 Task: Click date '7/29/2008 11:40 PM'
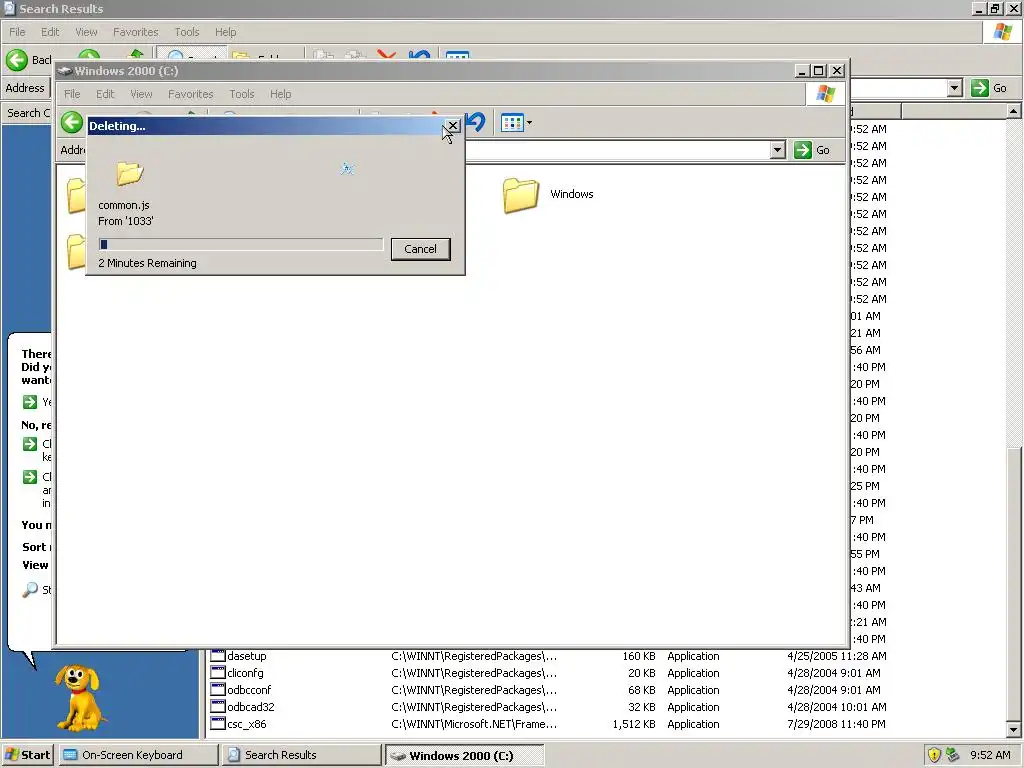tap(836, 724)
